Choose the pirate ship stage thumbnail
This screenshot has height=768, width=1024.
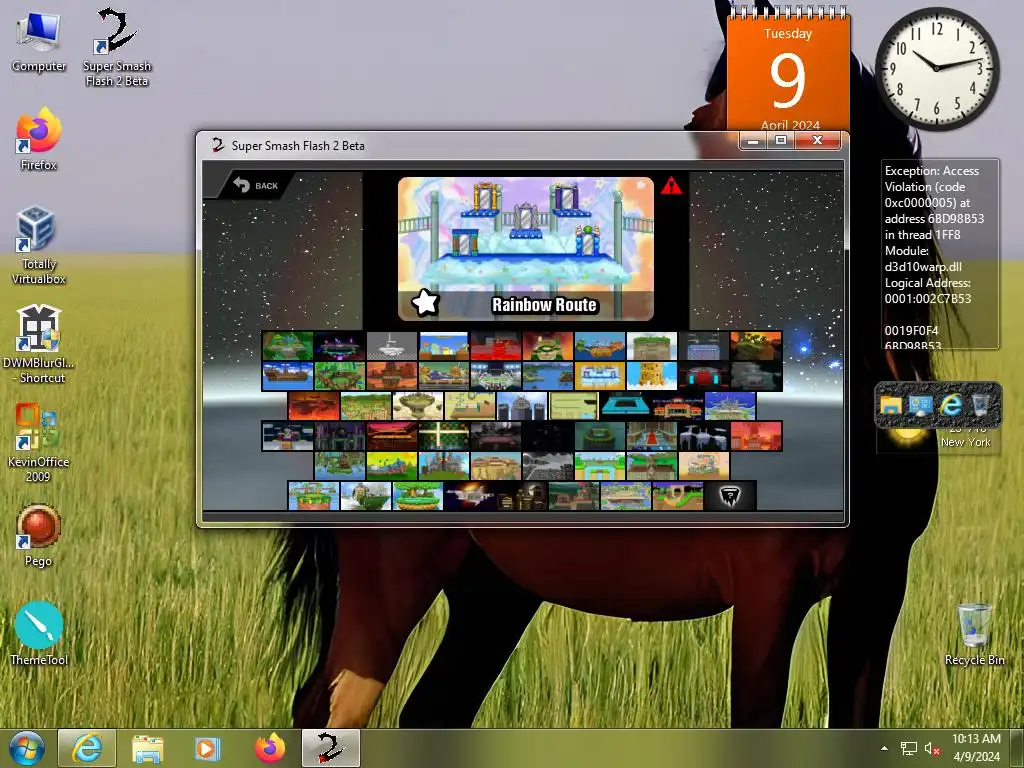pos(287,376)
